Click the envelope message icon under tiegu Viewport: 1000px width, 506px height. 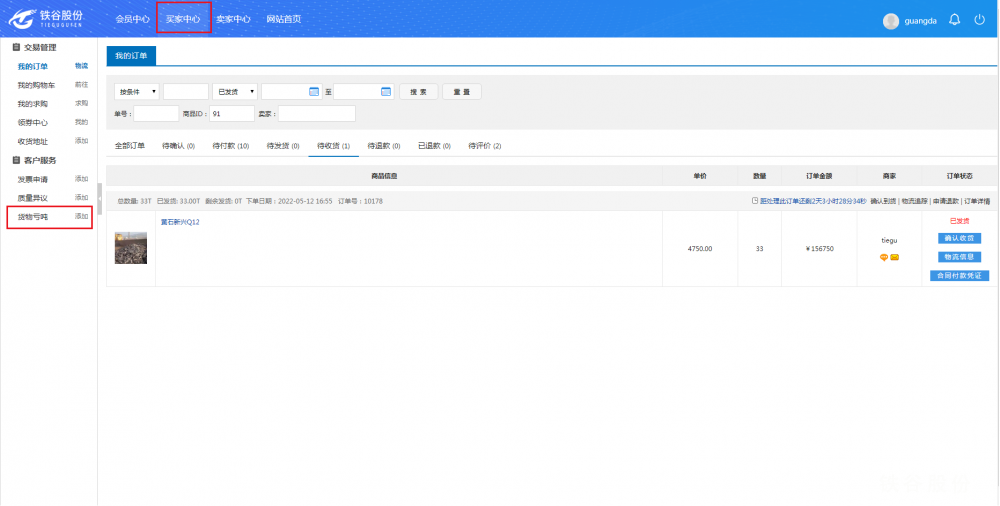tap(894, 257)
